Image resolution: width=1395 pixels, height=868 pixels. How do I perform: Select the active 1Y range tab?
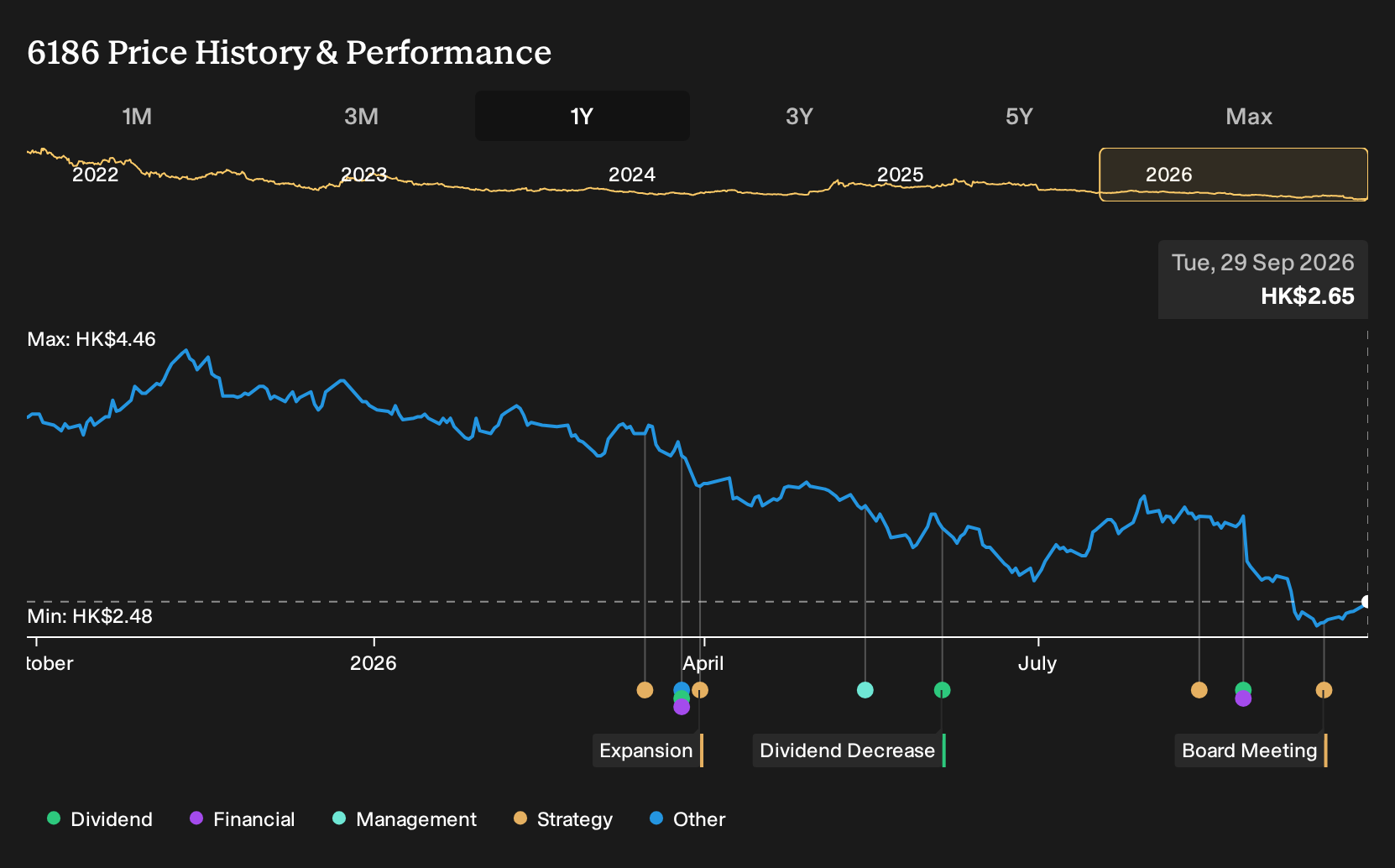coord(583,116)
